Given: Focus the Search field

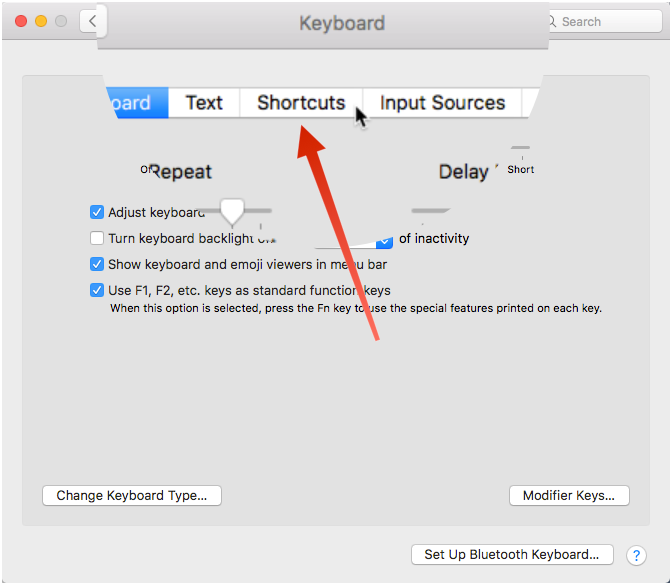Looking at the screenshot, I should [607, 21].
